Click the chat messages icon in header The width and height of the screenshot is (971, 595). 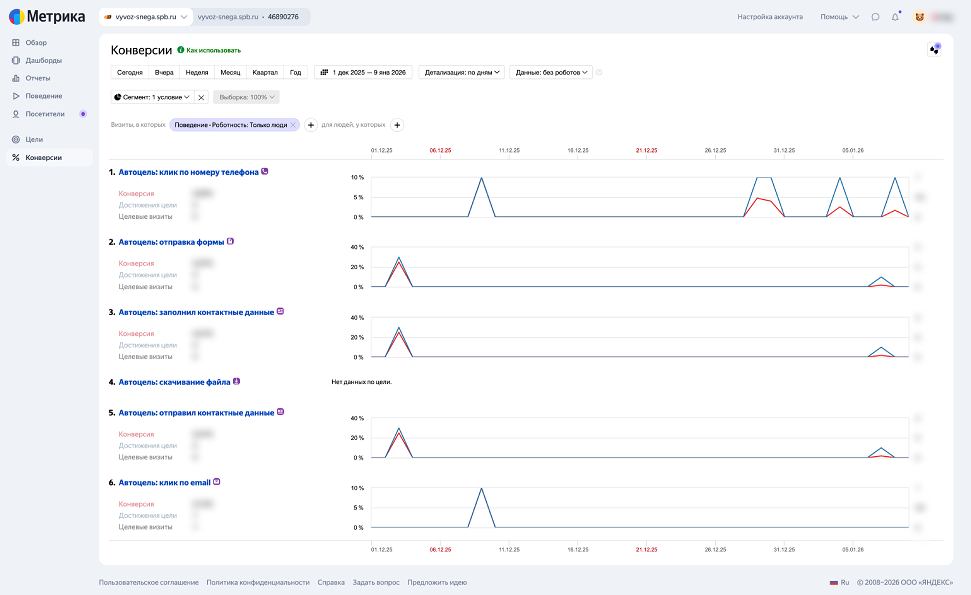point(875,17)
